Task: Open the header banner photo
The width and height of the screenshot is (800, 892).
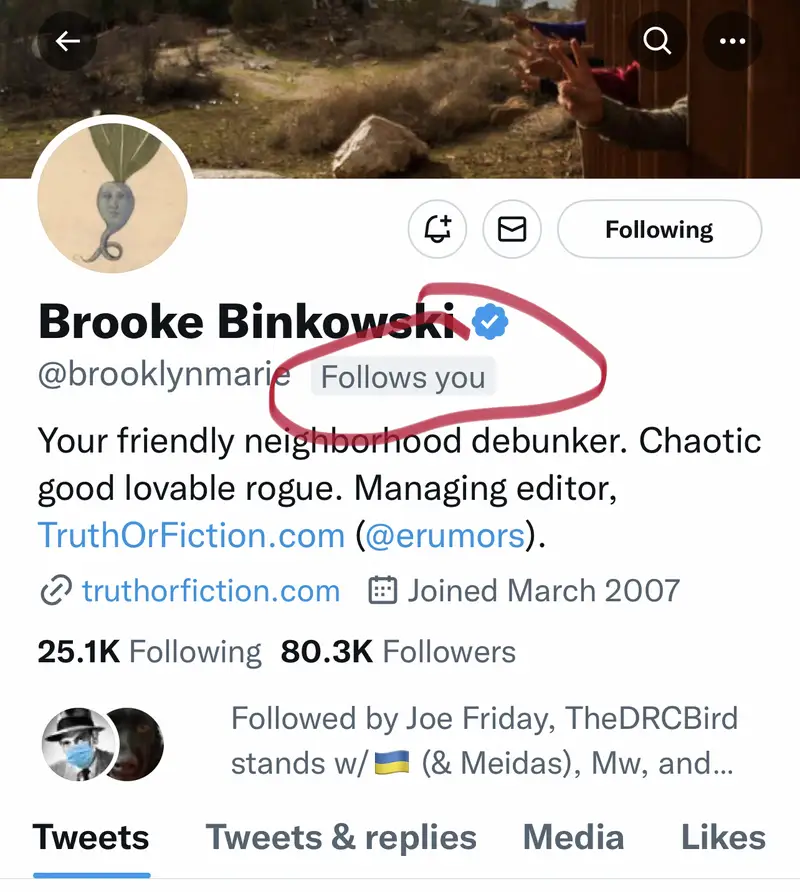Action: click(x=400, y=89)
